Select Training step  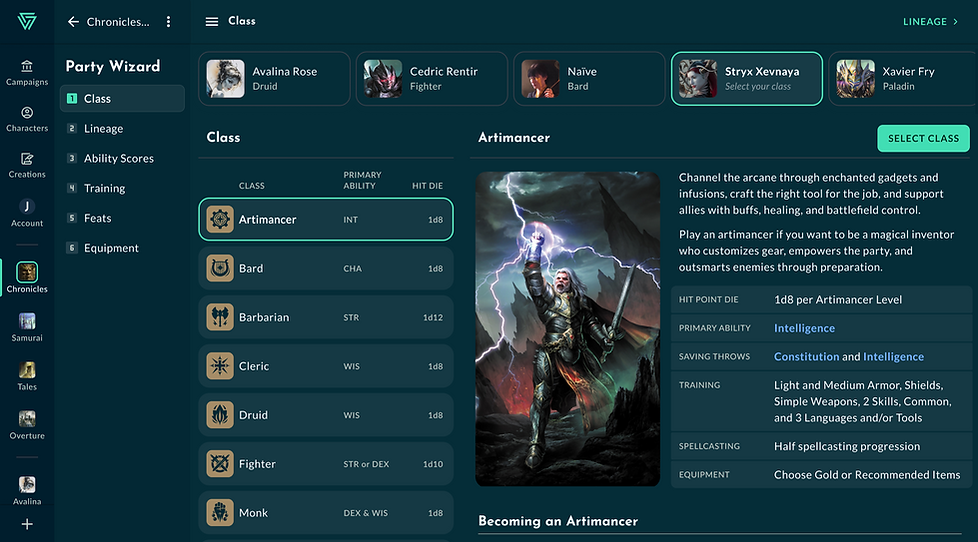tap(122, 188)
